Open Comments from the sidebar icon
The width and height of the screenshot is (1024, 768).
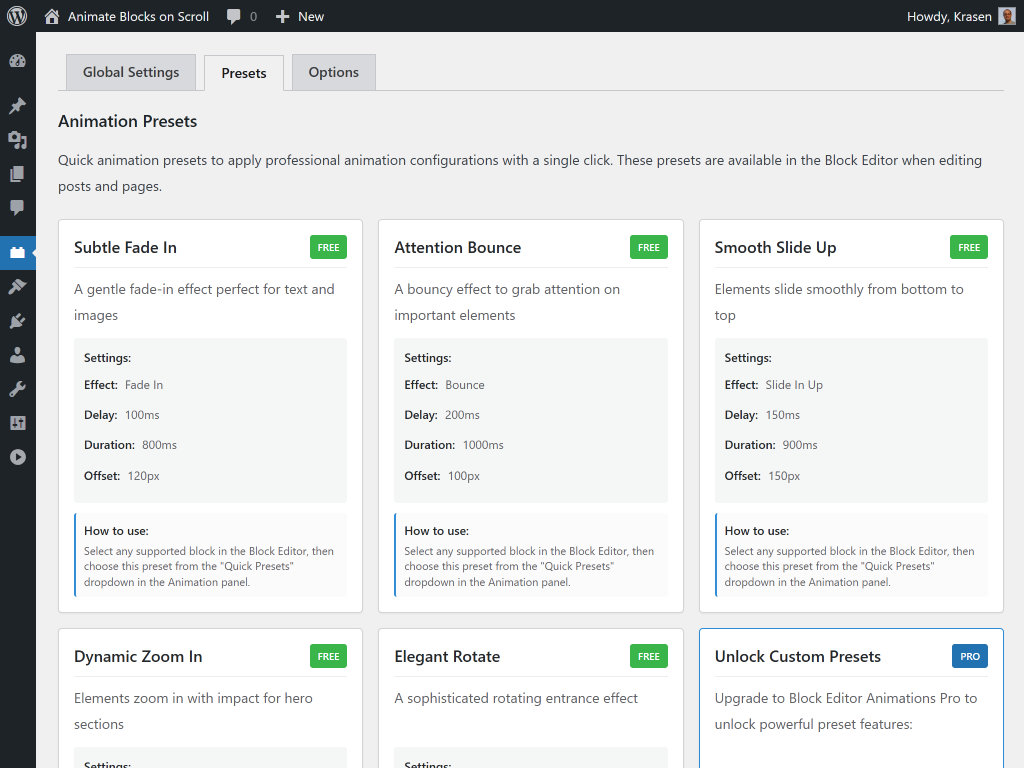pyautogui.click(x=17, y=208)
